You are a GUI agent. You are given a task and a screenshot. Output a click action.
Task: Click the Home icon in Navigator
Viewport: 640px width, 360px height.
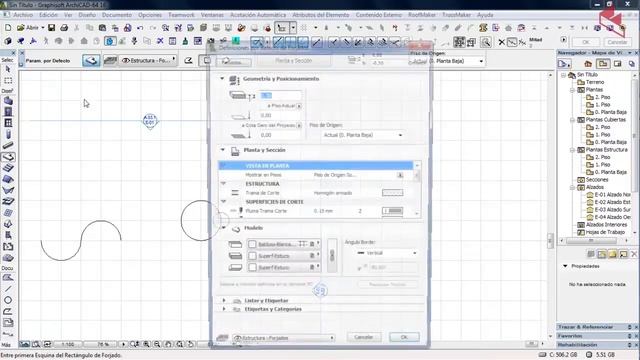pyautogui.click(x=588, y=64)
